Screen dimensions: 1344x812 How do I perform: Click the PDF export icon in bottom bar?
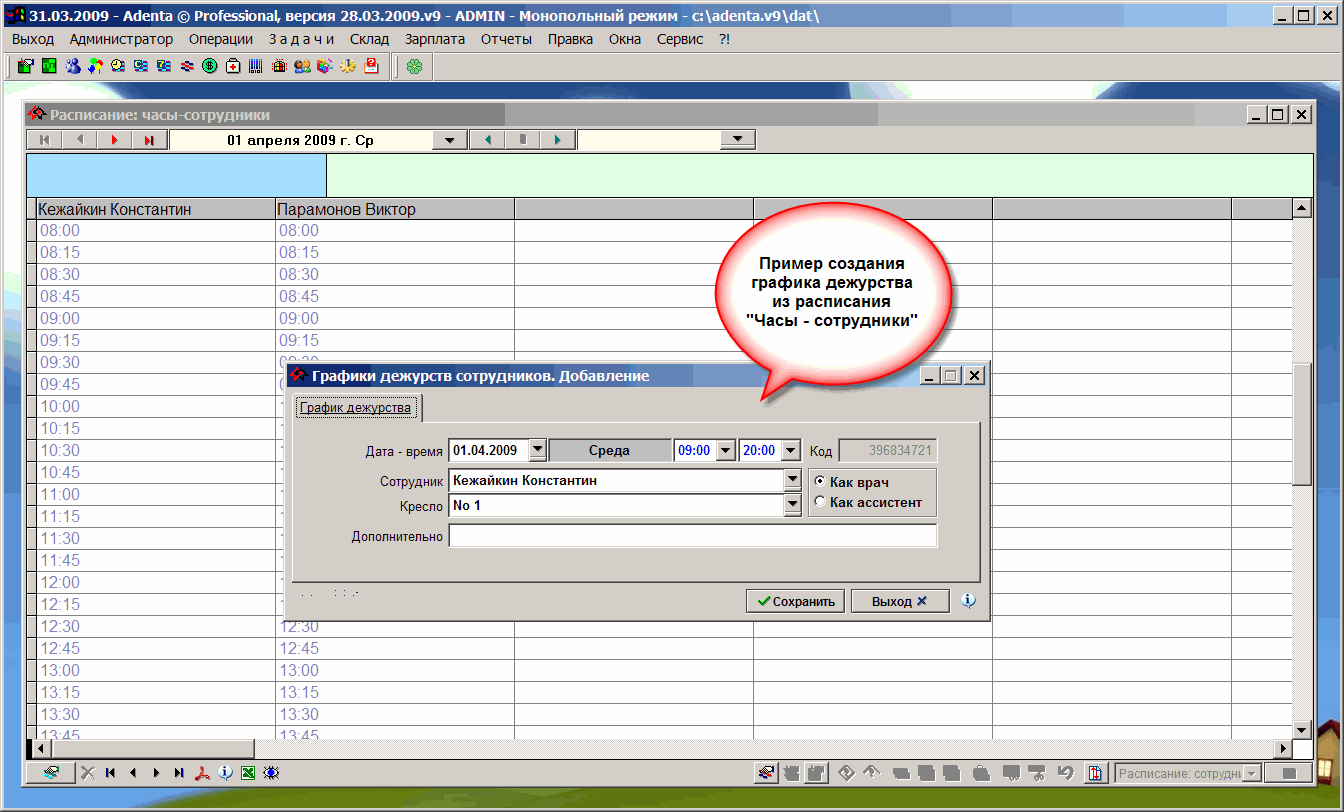[202, 773]
